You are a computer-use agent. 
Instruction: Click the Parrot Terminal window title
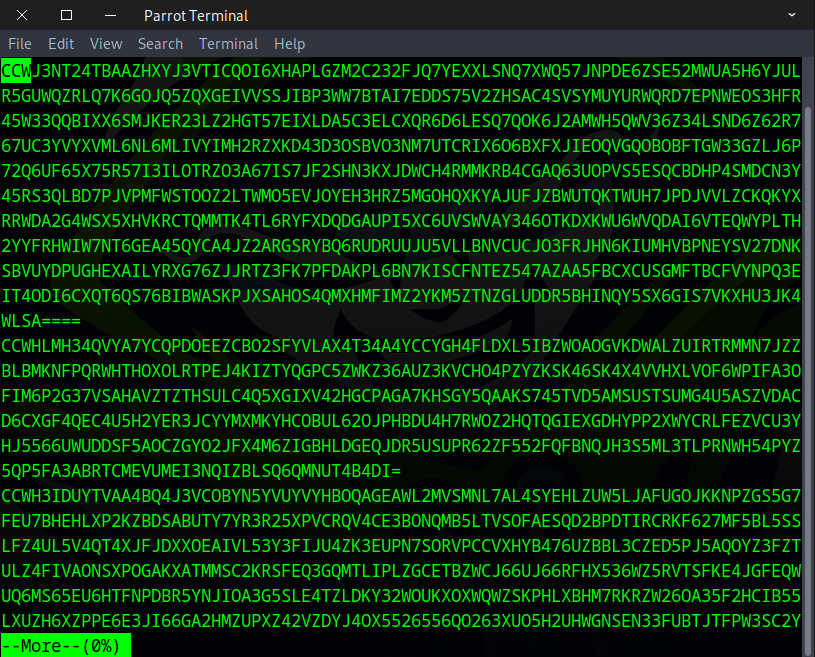tap(196, 15)
